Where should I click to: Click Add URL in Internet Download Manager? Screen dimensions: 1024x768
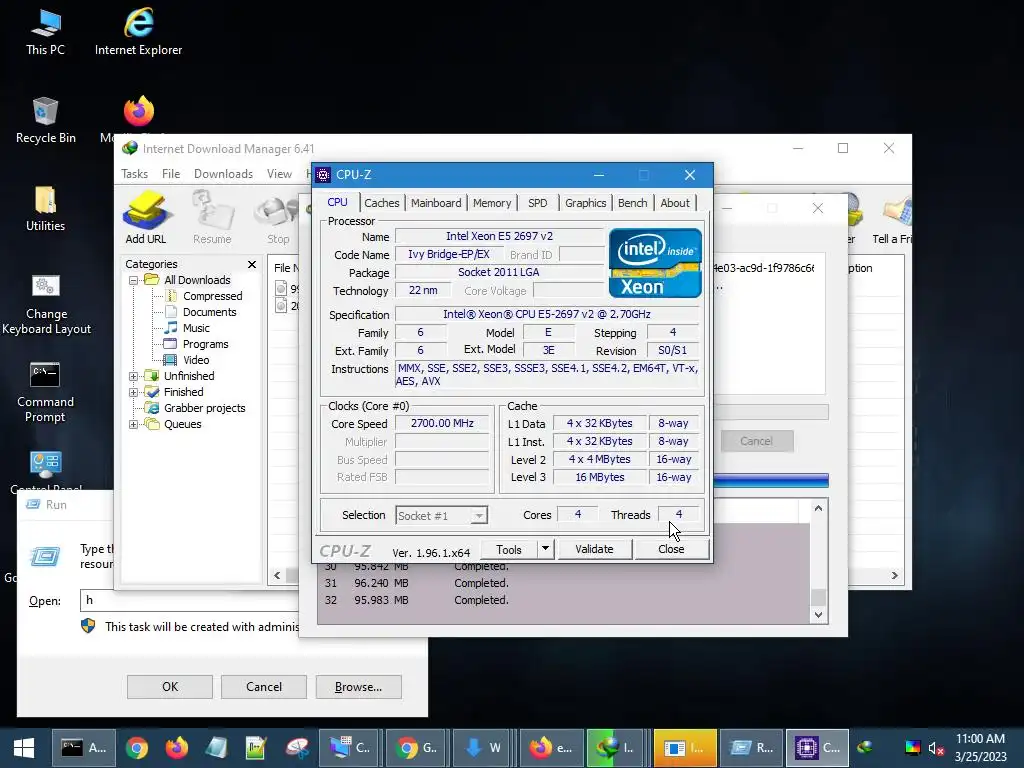pyautogui.click(x=146, y=218)
